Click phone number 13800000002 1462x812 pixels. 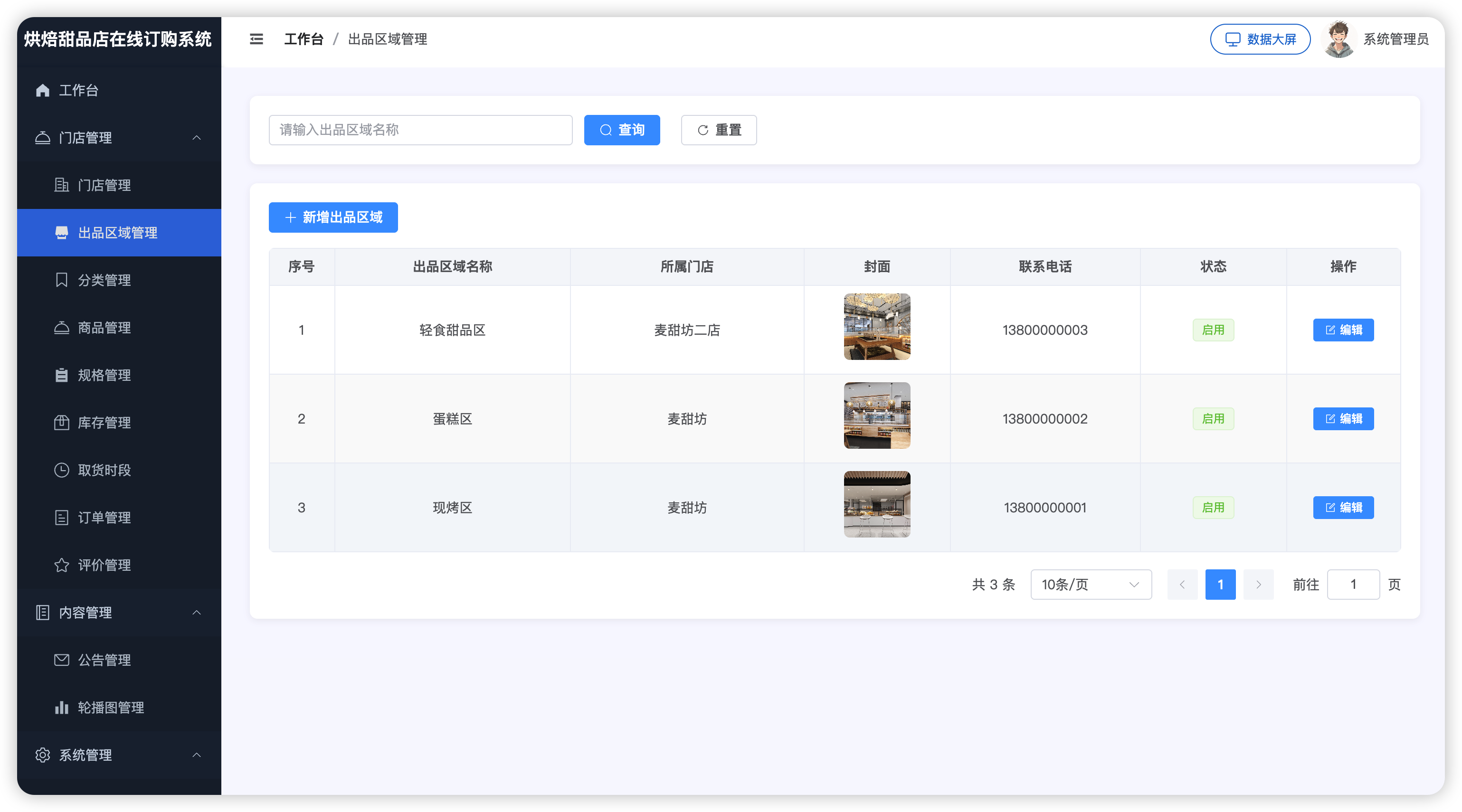pos(1045,419)
